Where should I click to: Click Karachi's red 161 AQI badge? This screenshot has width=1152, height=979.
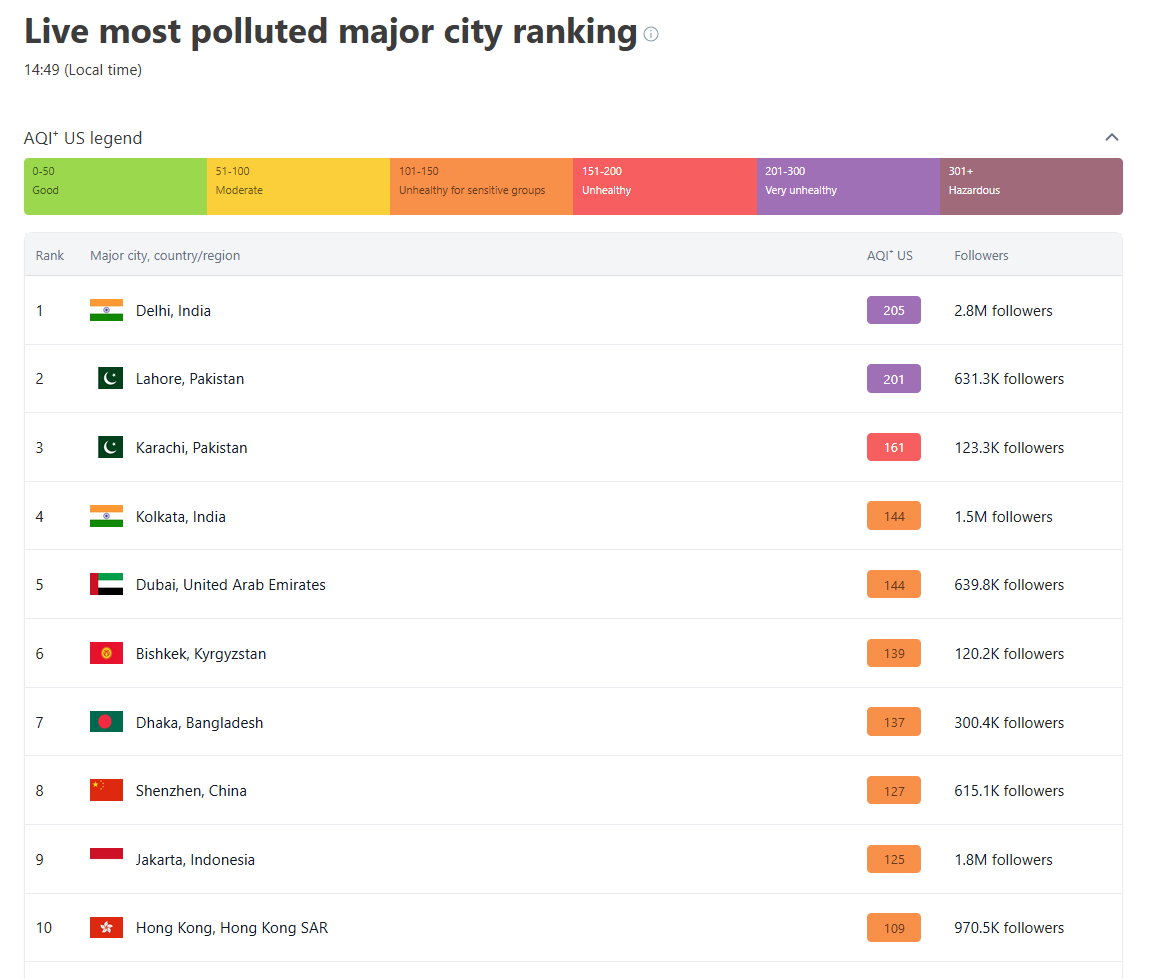click(x=893, y=447)
